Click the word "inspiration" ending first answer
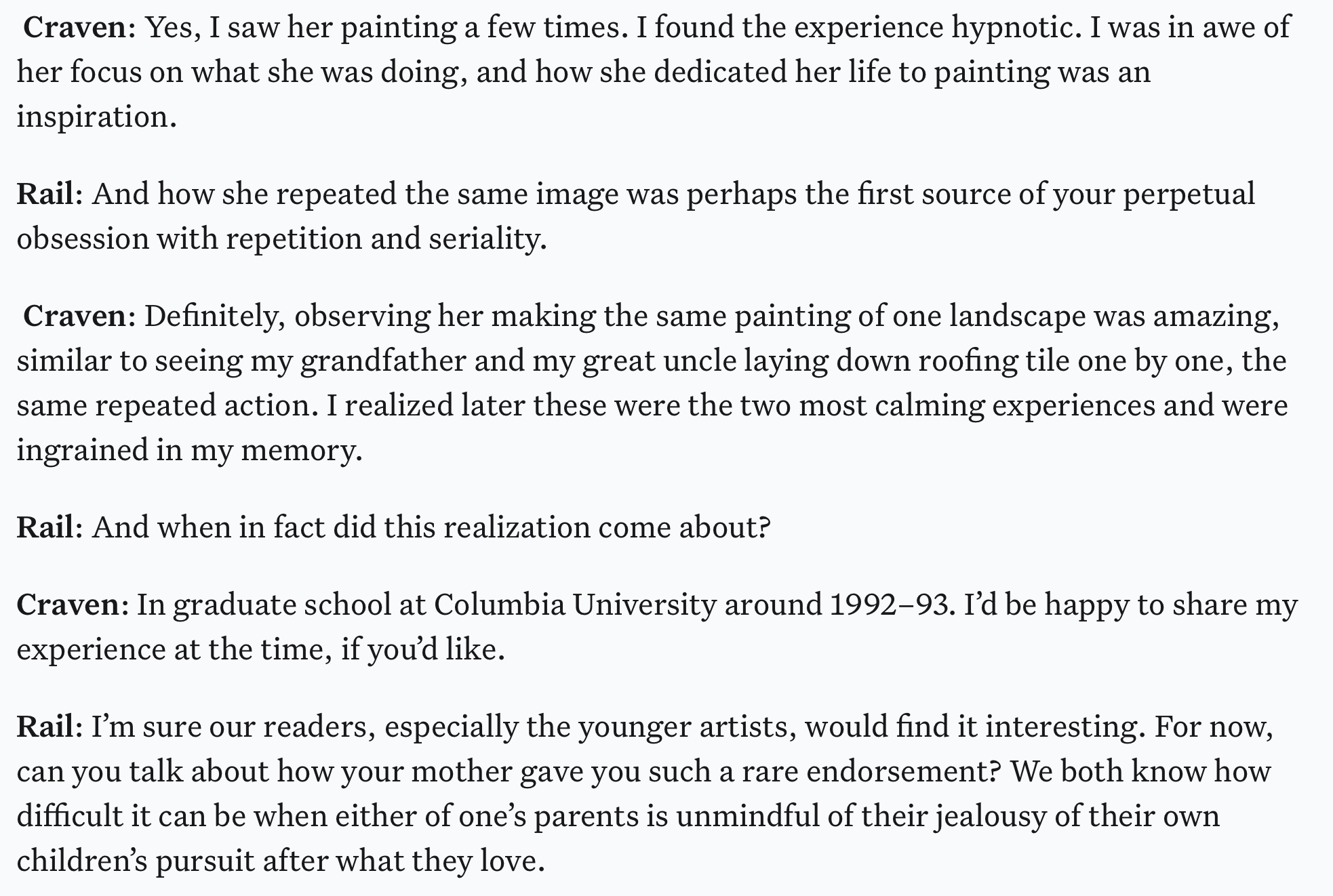Image resolution: width=1333 pixels, height=896 pixels. click(95, 117)
